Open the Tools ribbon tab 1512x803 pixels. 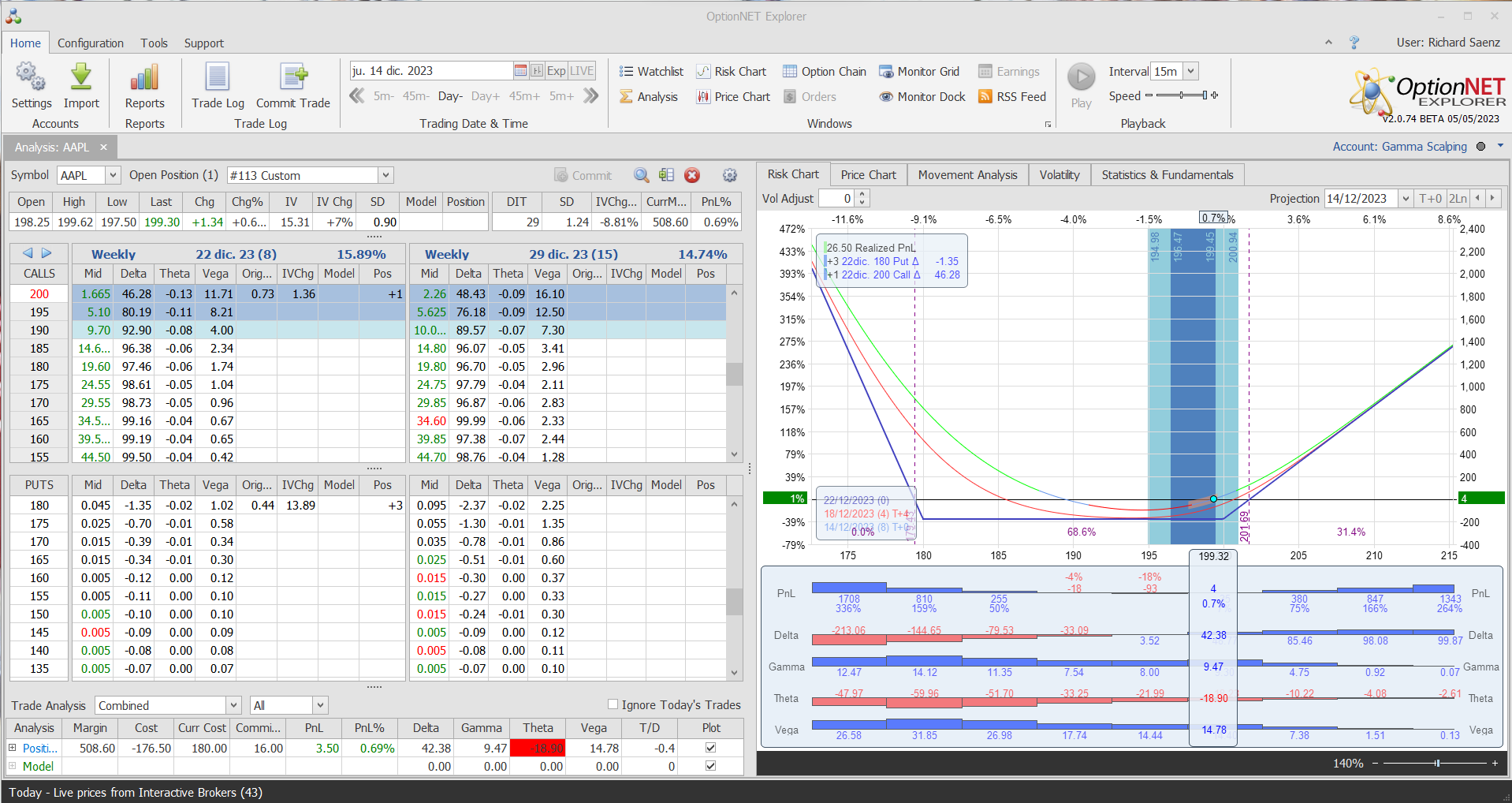(x=155, y=43)
